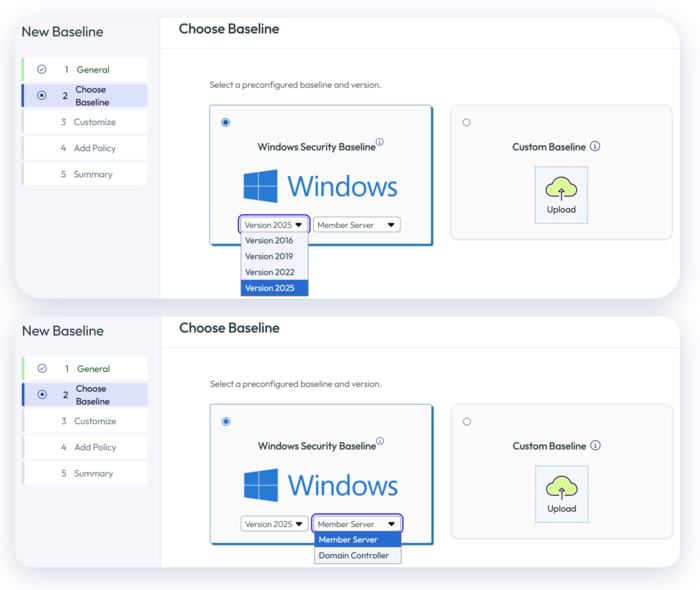Go to step 3 Customize in top panel
The height and width of the screenshot is (590, 700).
pos(84,122)
